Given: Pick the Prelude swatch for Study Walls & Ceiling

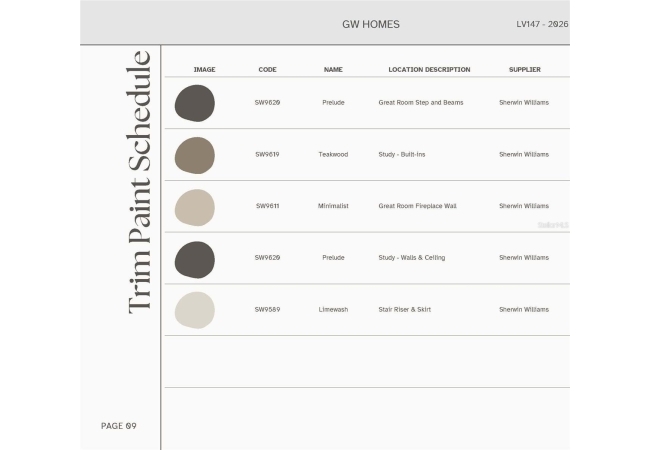Looking at the screenshot, I should pyautogui.click(x=194, y=259).
